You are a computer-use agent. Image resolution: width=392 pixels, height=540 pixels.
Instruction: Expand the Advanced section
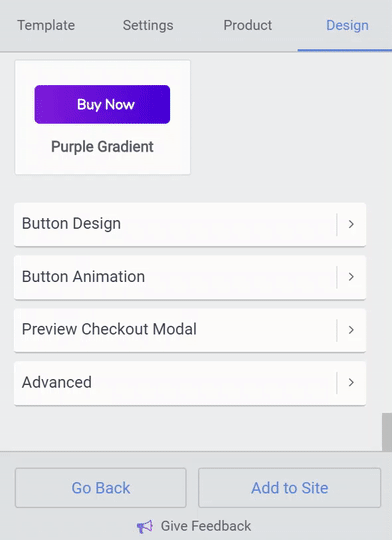coord(190,383)
